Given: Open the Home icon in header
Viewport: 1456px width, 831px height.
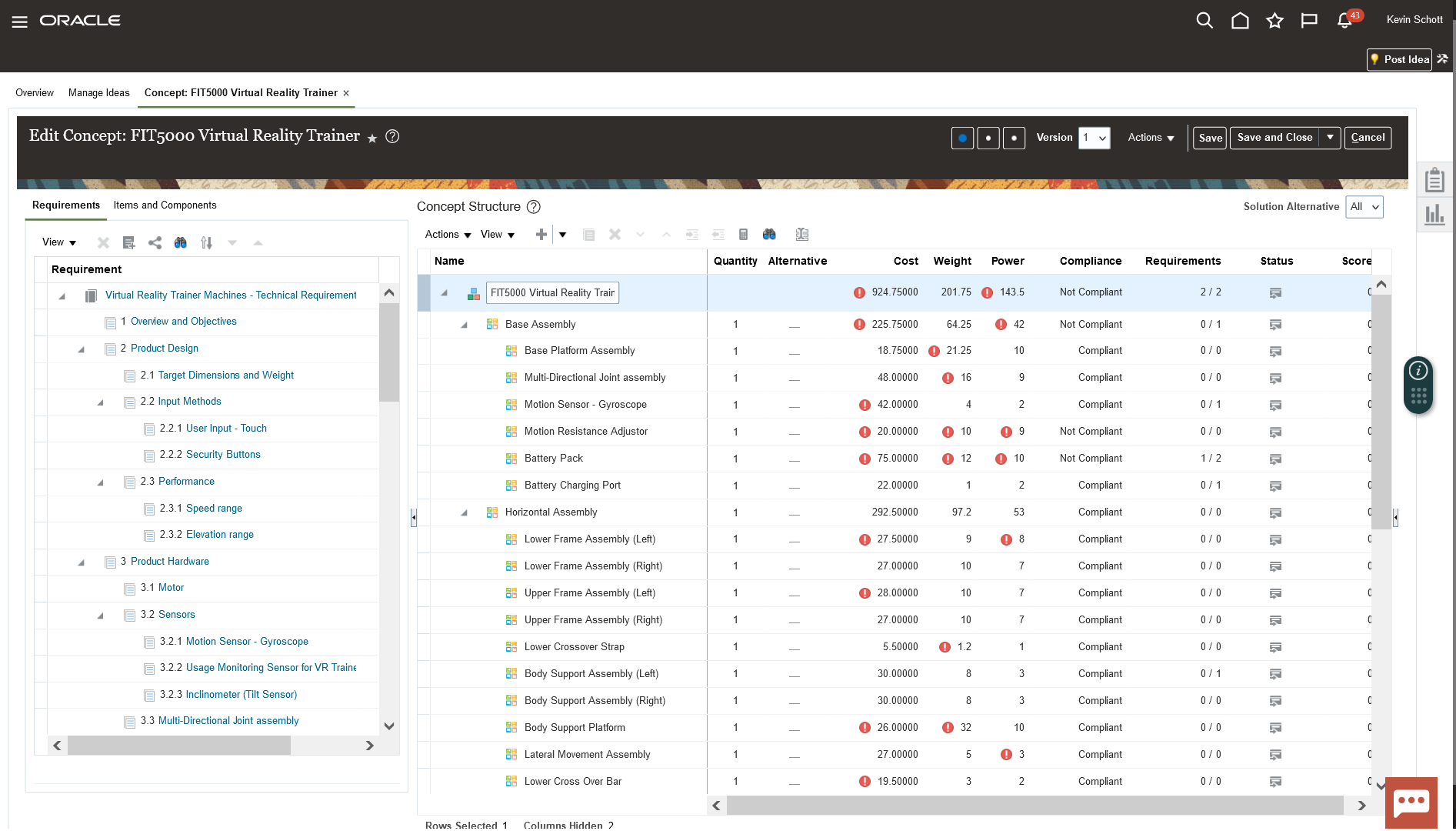Looking at the screenshot, I should [1240, 21].
